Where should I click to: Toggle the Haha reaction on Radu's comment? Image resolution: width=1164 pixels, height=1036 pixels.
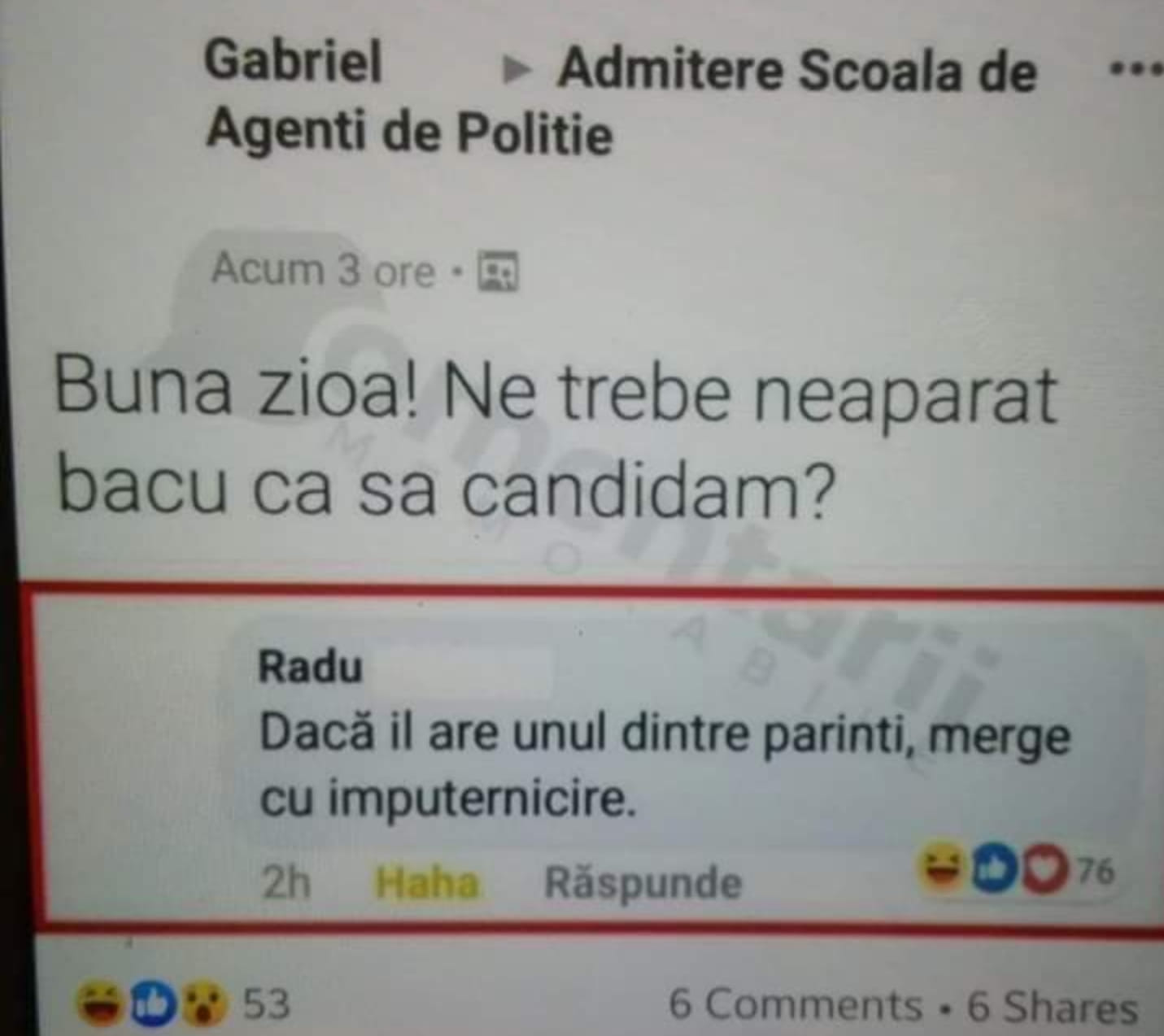[426, 883]
